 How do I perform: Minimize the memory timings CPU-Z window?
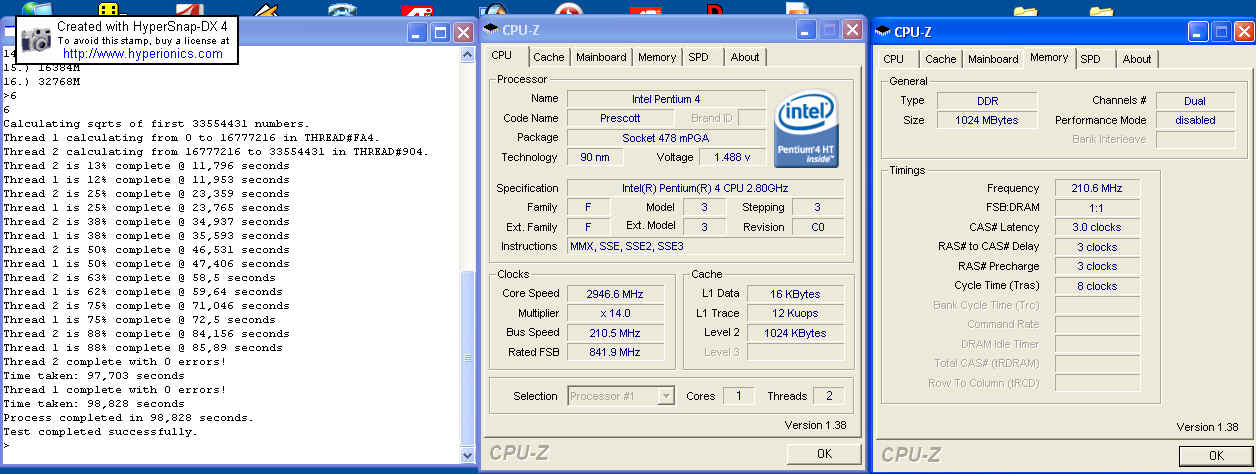tap(1198, 32)
